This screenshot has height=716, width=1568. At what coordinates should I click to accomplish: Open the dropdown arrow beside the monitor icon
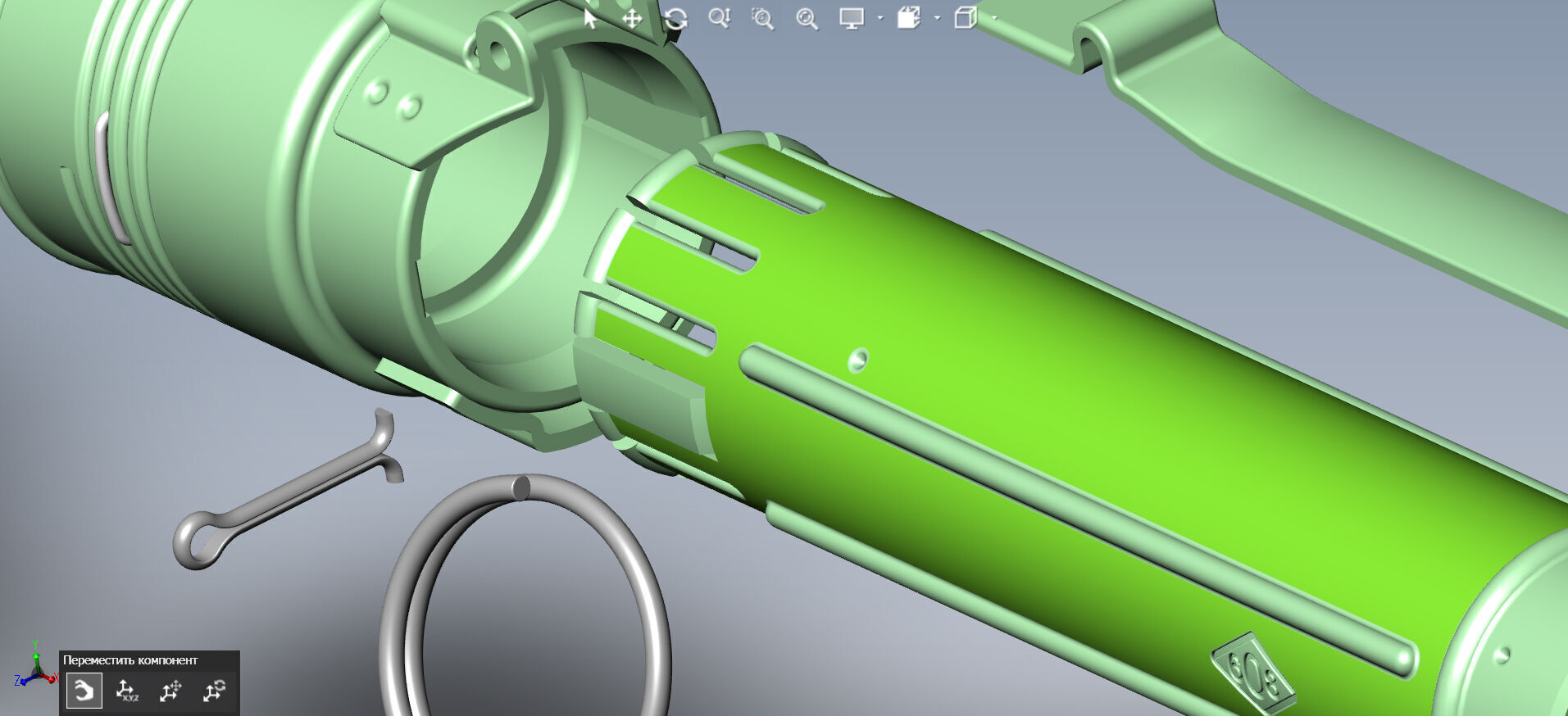tap(880, 18)
